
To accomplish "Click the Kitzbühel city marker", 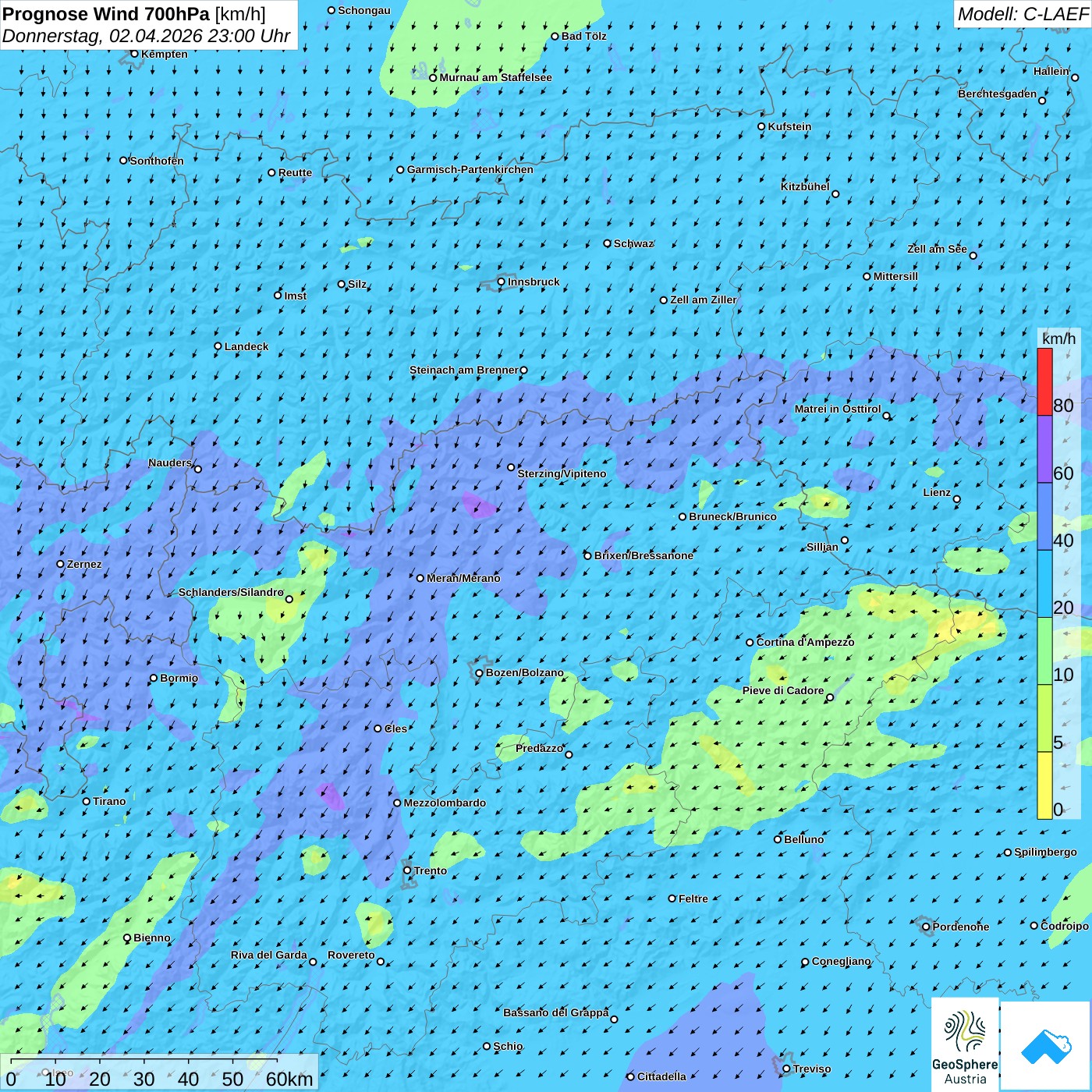I will [x=835, y=194].
